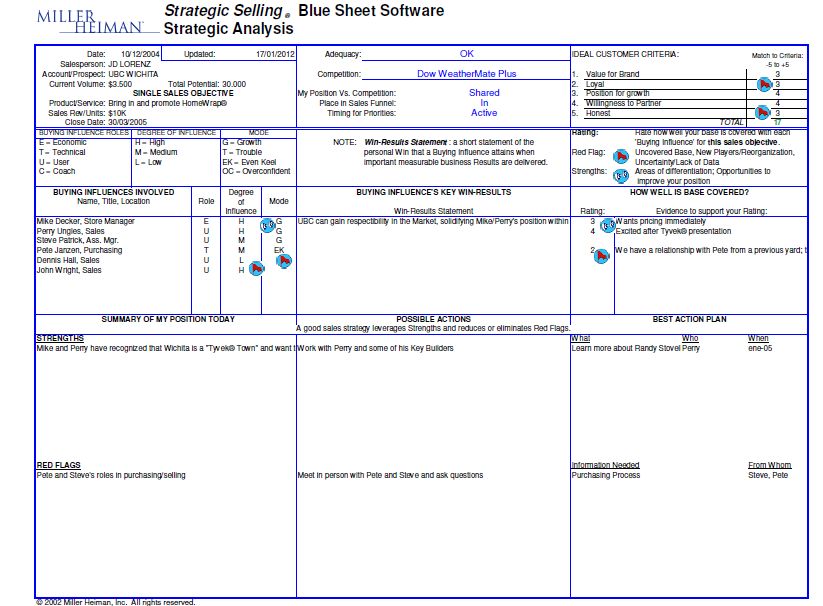823x606 pixels.
Task: Click 'Steve Patrick, Ass. Mgr.' row
Action: (x=77, y=240)
